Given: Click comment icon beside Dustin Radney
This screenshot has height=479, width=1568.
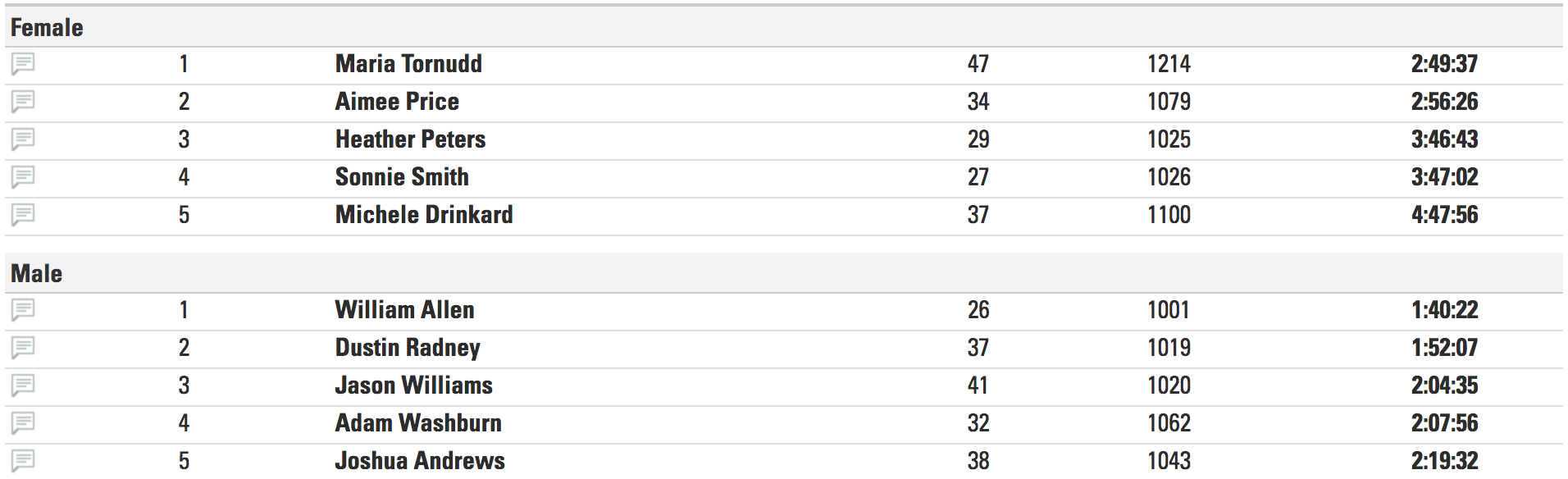Looking at the screenshot, I should point(23,348).
